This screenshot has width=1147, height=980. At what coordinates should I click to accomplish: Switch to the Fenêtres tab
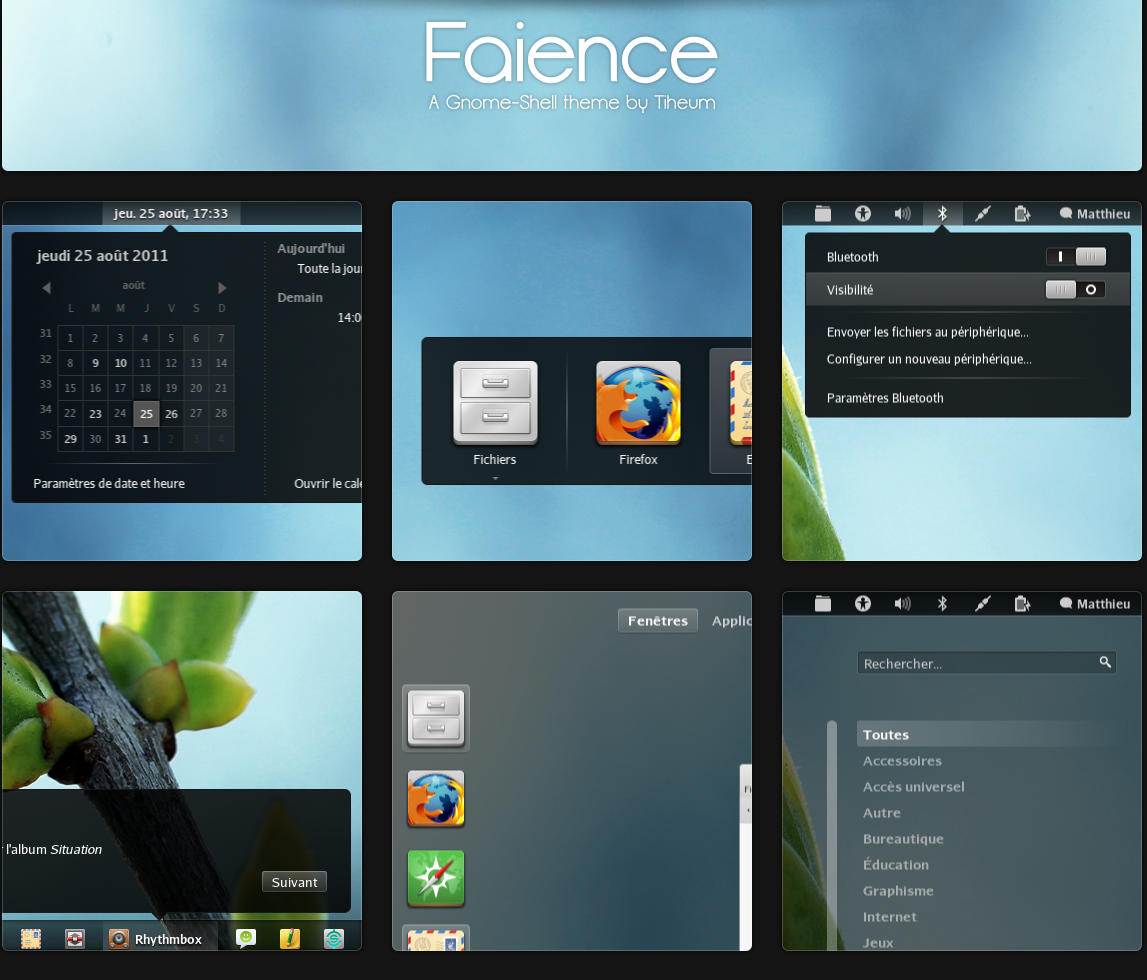(x=657, y=620)
